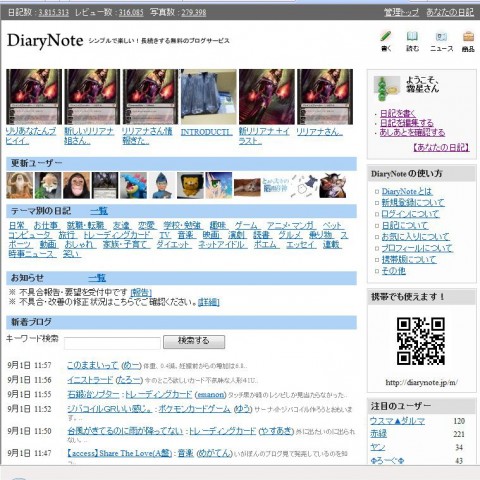
Task: Open featured user ヤソ
Action: click(377, 447)
